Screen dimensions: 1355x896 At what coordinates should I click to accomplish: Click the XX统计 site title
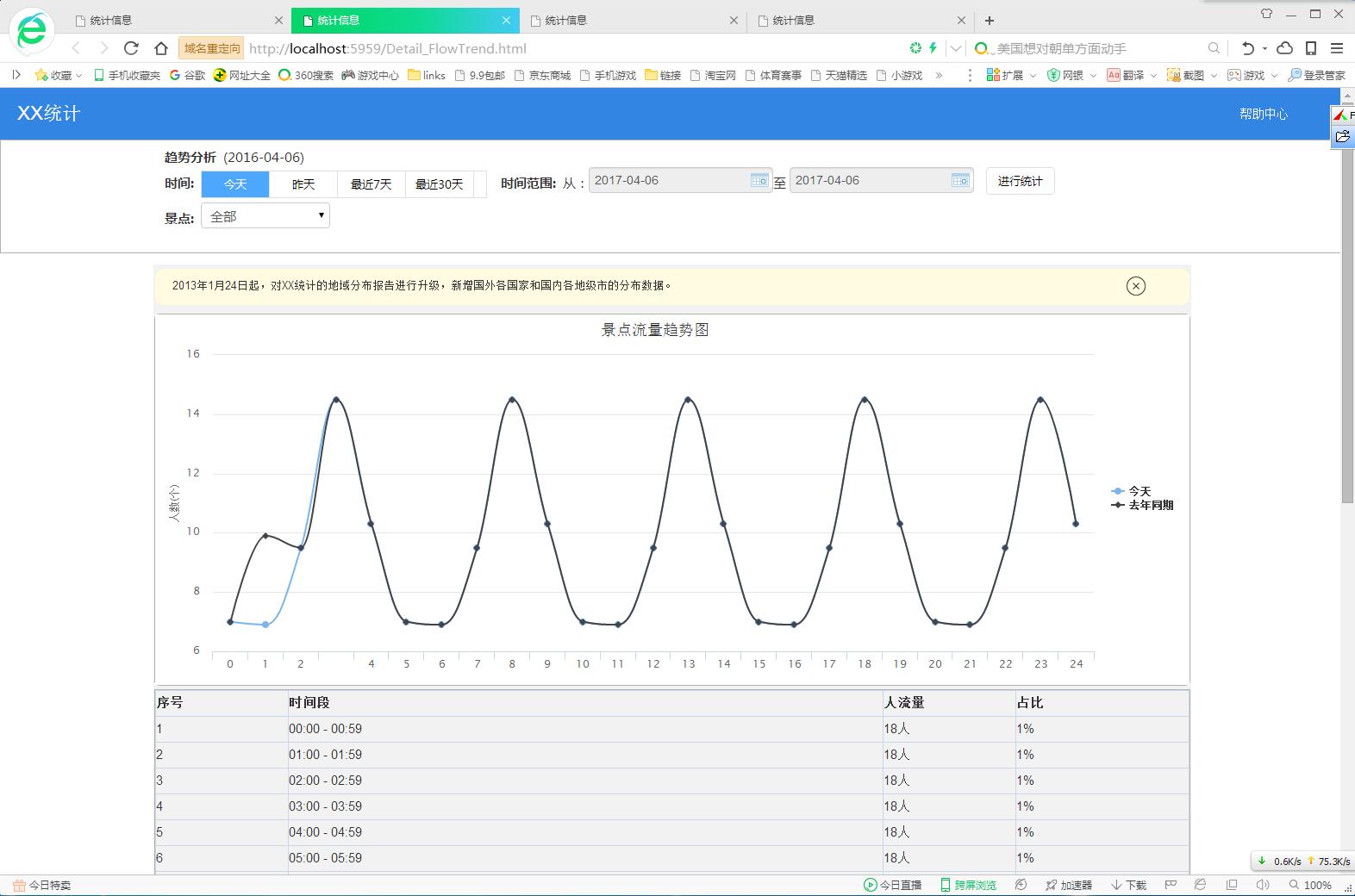click(x=48, y=113)
